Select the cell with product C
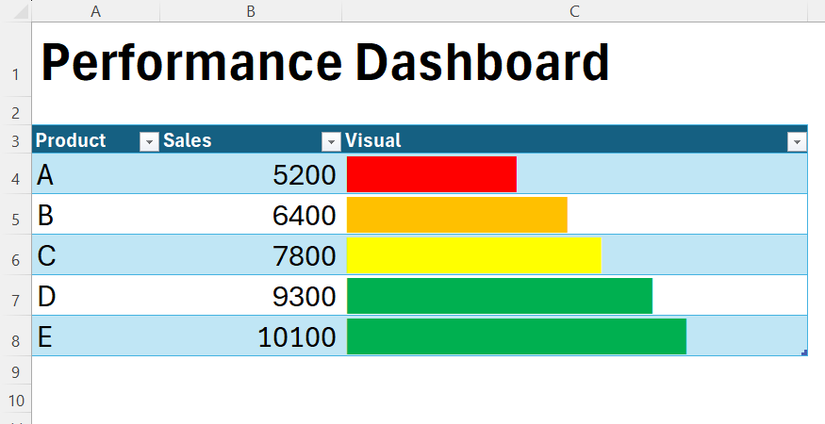This screenshot has width=825, height=424. 96,255
